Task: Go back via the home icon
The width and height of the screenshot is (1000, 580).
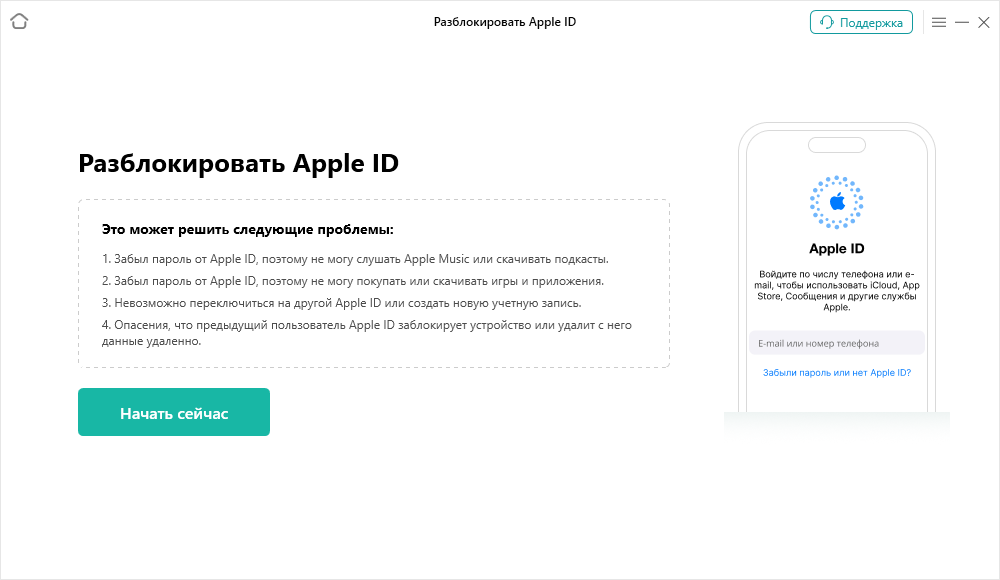Action: click(x=19, y=22)
